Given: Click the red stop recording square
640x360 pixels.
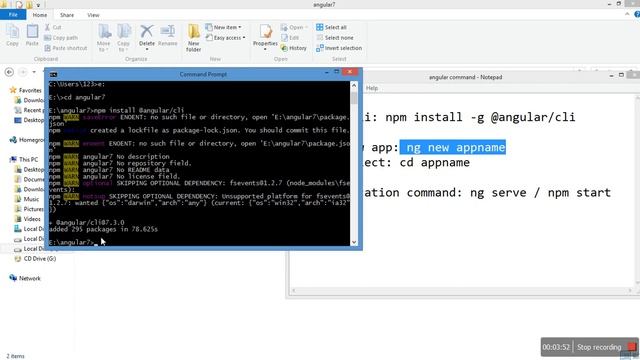Looking at the screenshot, I should [x=632, y=347].
